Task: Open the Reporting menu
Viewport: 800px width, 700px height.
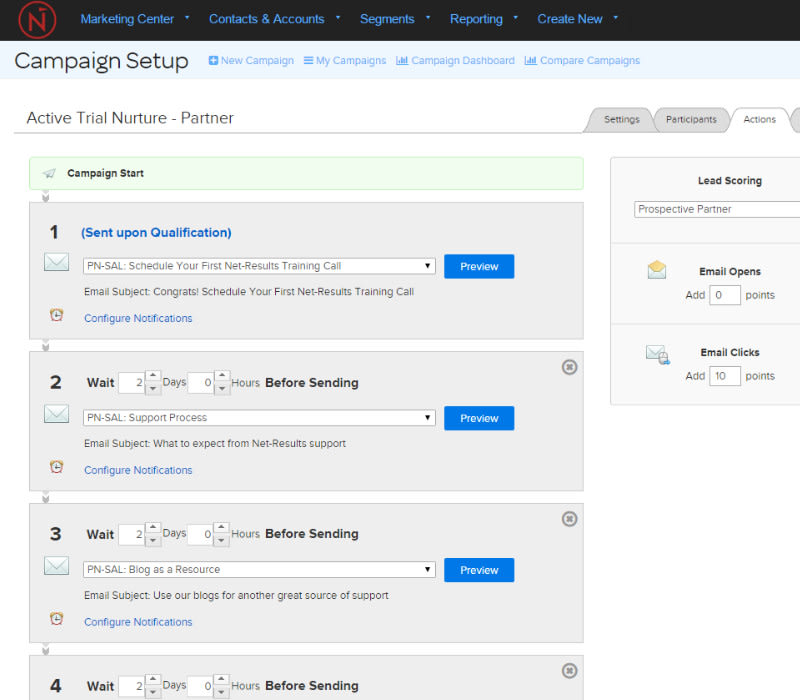Action: (484, 19)
